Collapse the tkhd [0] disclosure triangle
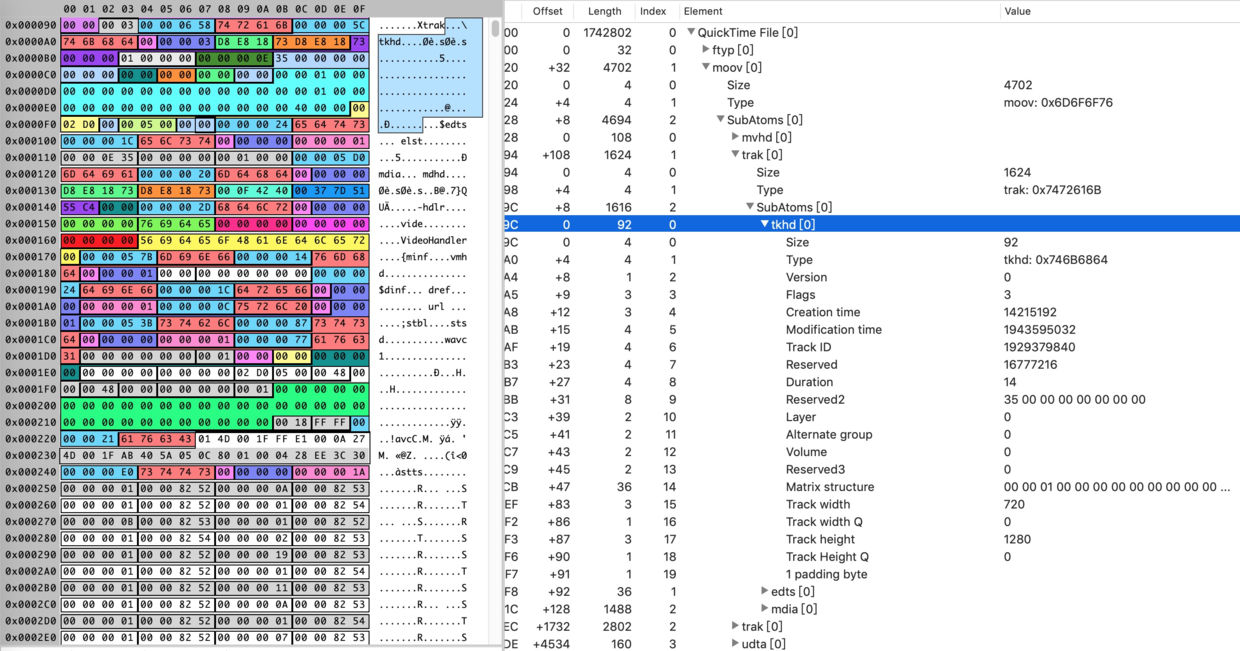Viewport: 1240px width, 651px height. pos(765,225)
